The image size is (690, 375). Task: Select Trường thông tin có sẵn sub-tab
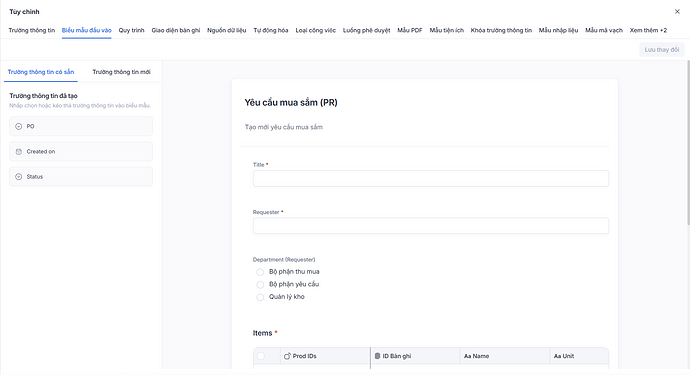(41, 72)
